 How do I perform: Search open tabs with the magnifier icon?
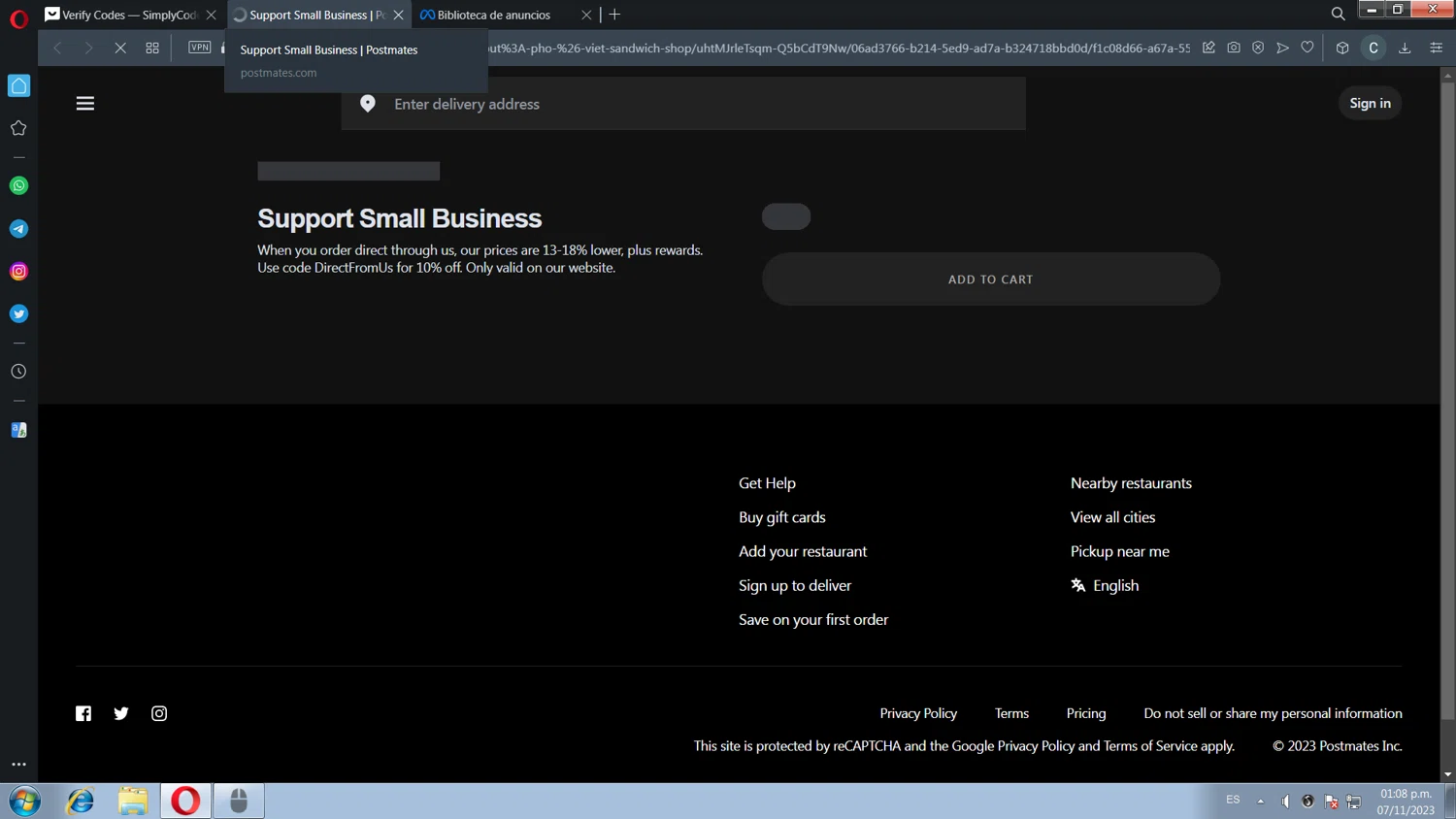click(x=1339, y=14)
